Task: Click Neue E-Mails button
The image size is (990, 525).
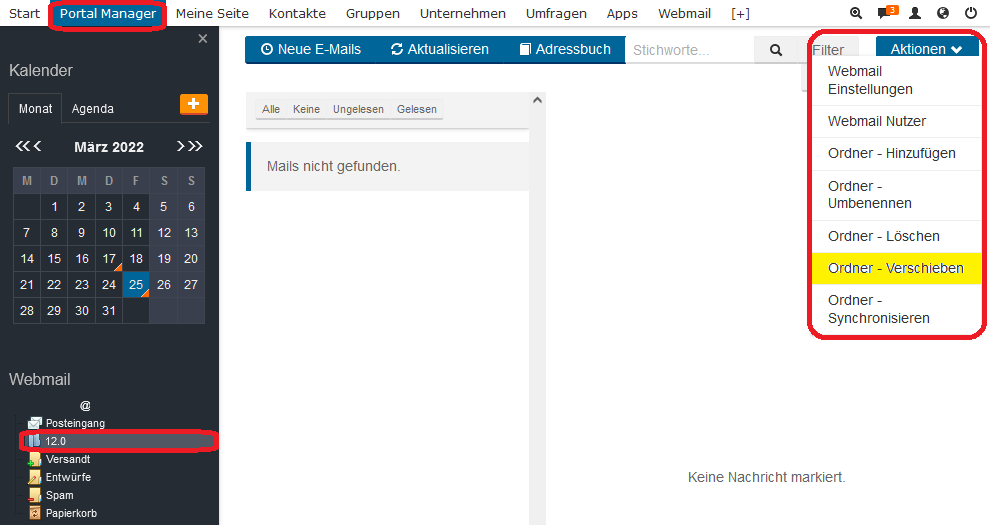Action: click(x=311, y=49)
